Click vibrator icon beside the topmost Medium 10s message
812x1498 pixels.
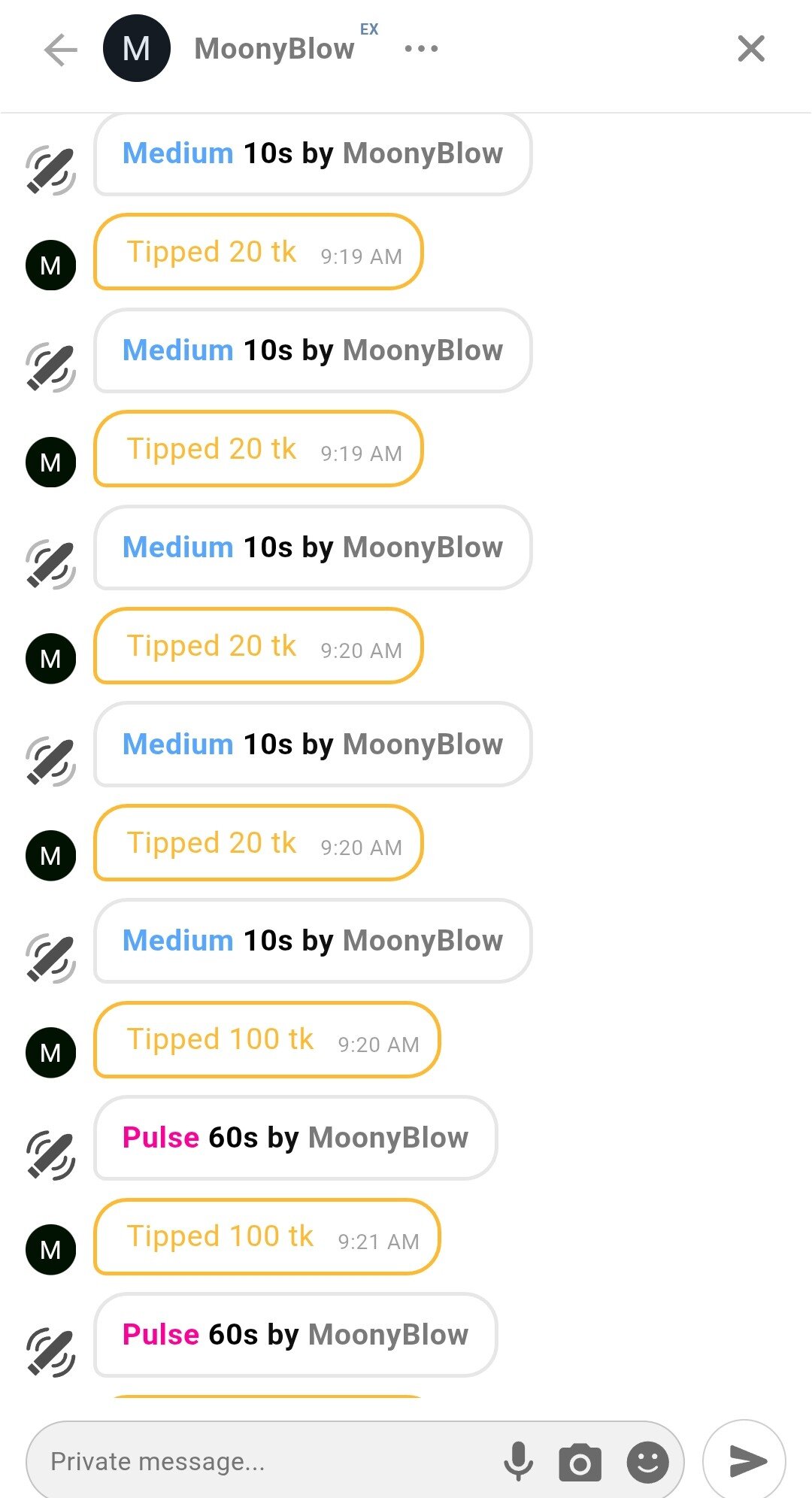click(x=50, y=171)
